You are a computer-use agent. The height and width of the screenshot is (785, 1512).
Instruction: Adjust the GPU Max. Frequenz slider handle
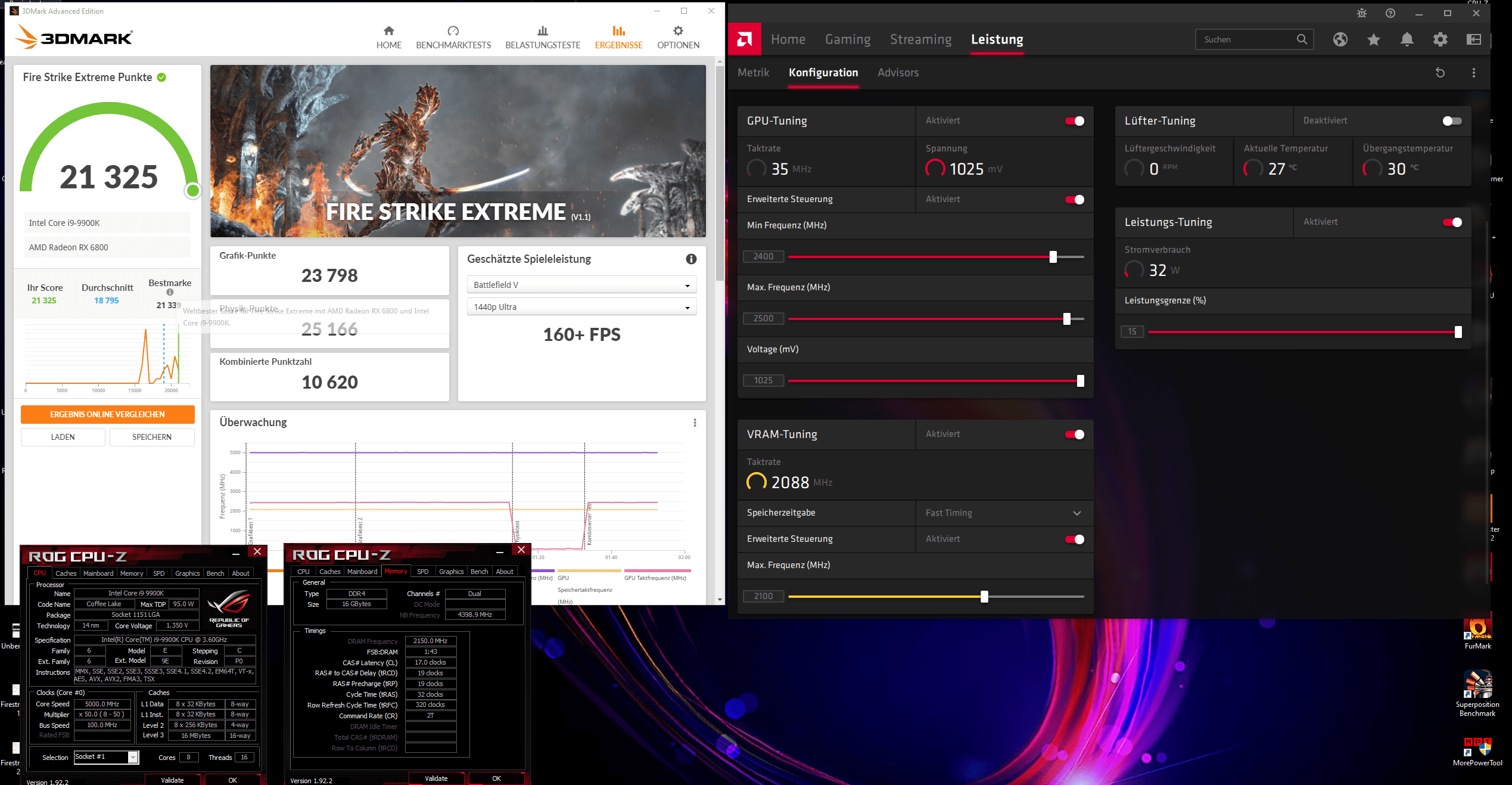pyautogui.click(x=1066, y=319)
